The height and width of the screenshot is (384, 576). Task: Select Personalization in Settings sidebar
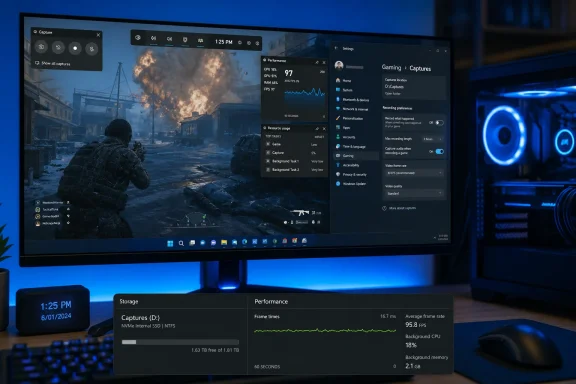(353, 118)
